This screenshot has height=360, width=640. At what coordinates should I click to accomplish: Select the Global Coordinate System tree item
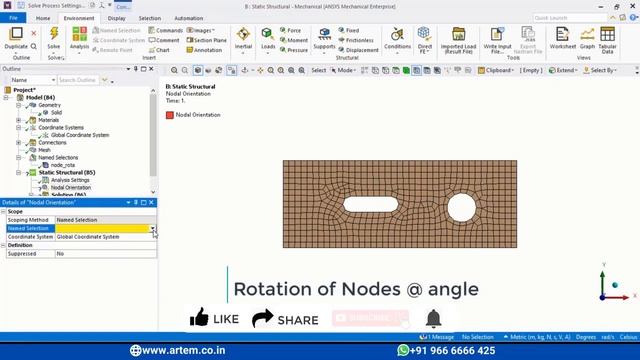point(80,135)
